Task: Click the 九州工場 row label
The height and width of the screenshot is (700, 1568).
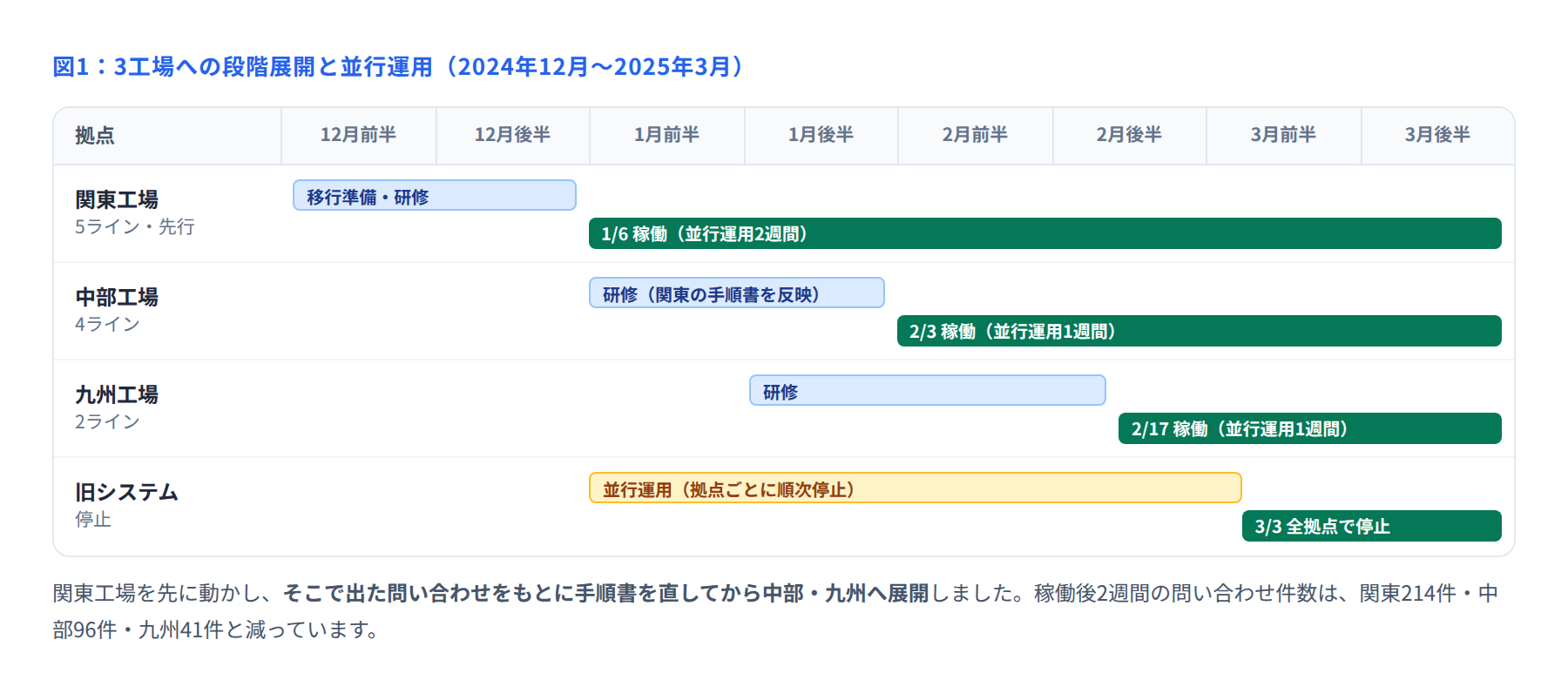Action: tap(117, 394)
